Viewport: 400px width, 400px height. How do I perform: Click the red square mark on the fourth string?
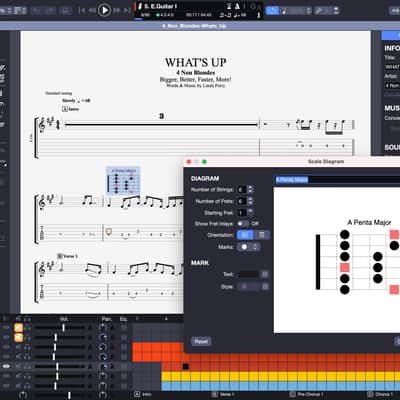coord(345,267)
